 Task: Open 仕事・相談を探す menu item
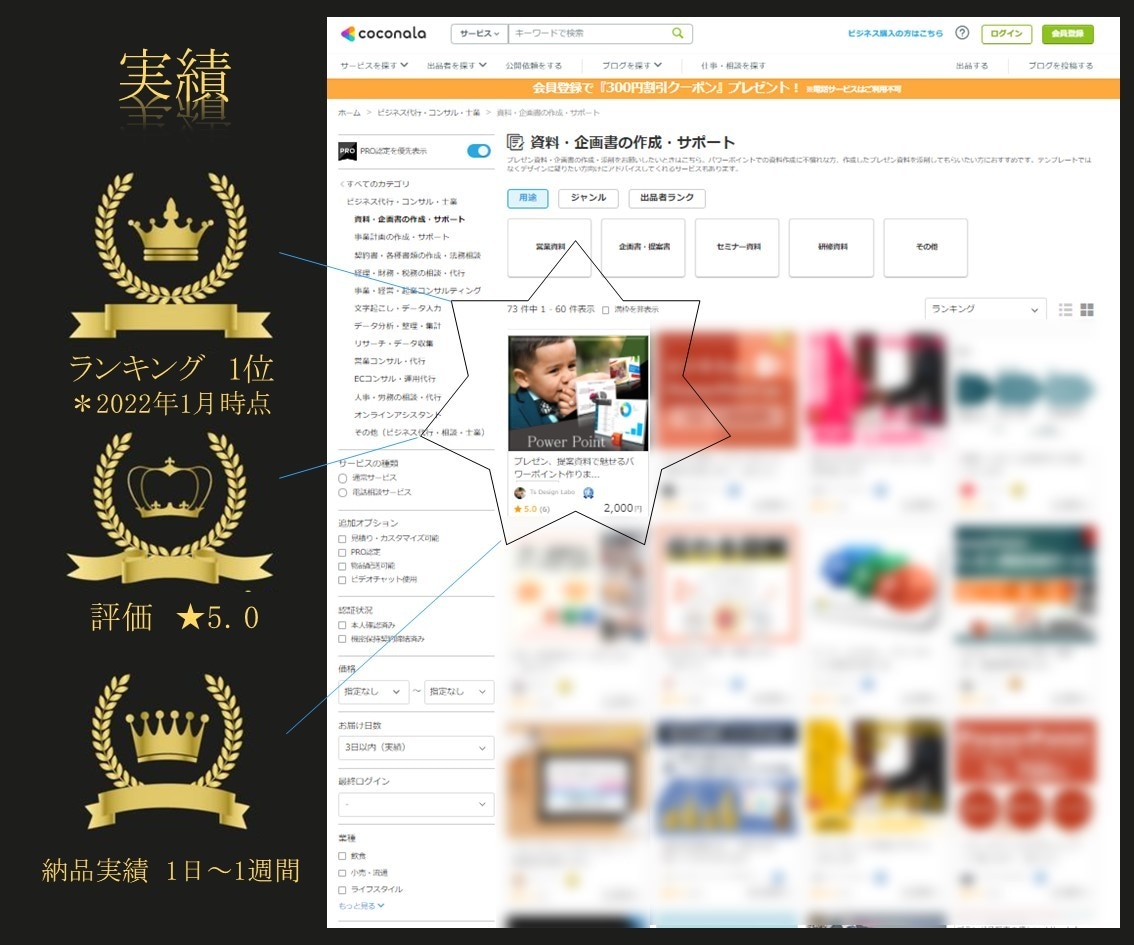pos(733,65)
